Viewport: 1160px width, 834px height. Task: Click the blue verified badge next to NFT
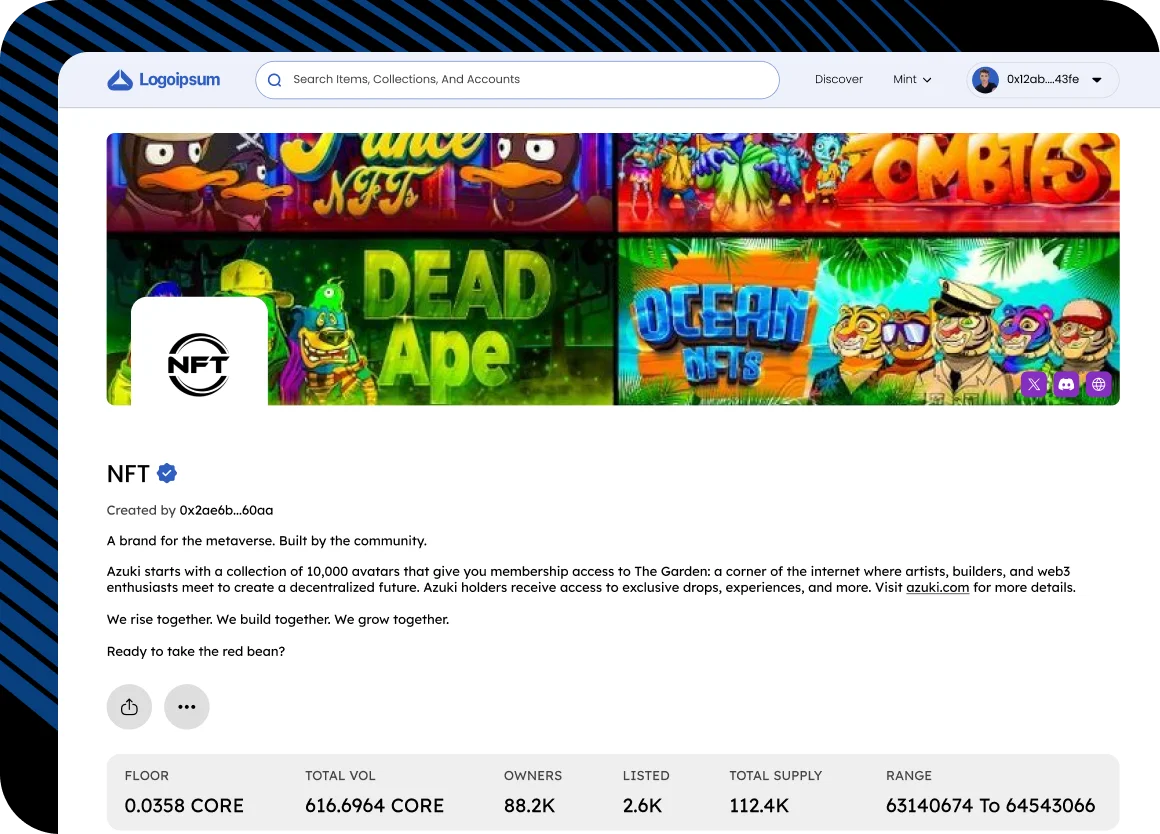click(167, 473)
